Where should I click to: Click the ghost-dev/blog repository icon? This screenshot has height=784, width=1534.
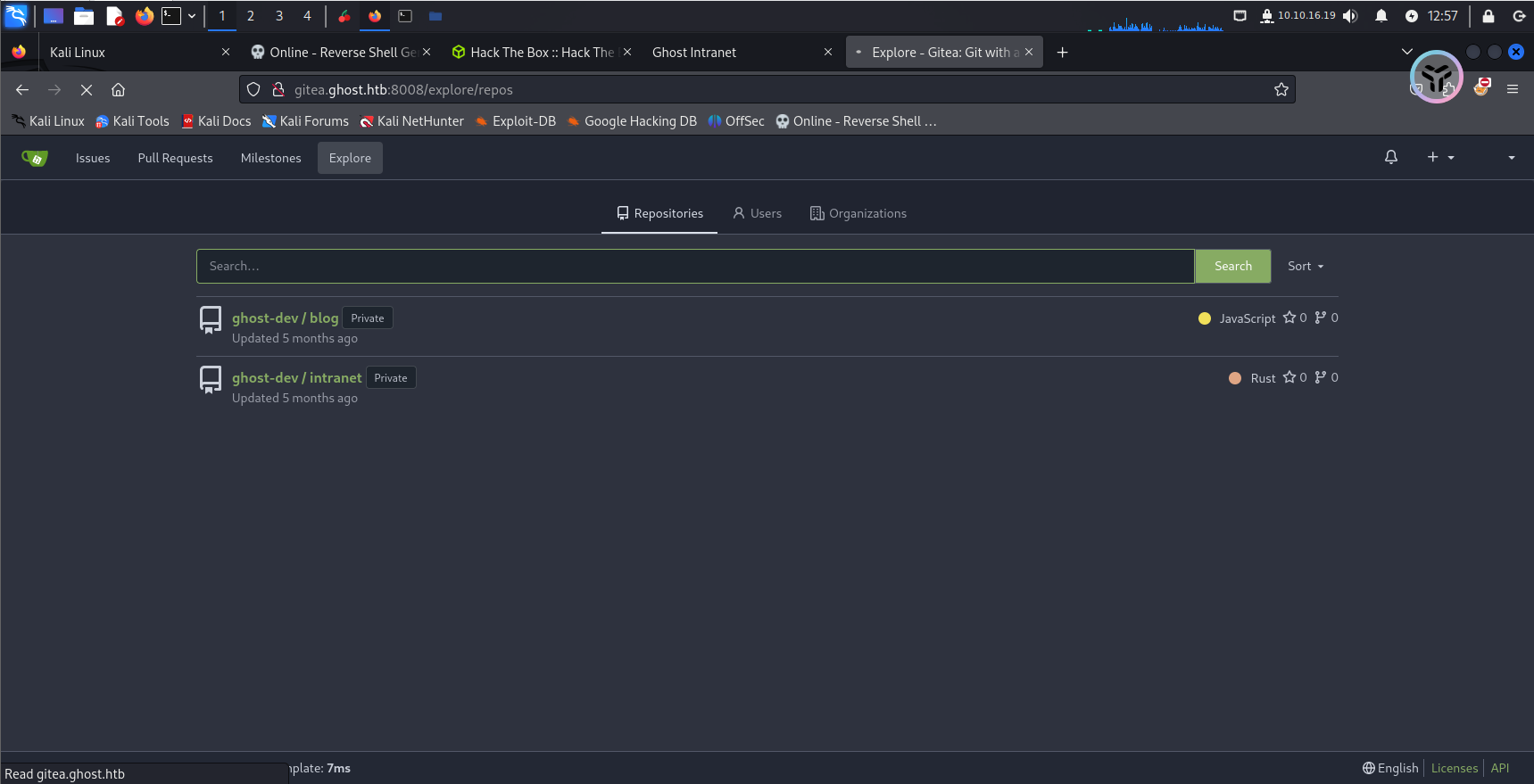pos(211,319)
